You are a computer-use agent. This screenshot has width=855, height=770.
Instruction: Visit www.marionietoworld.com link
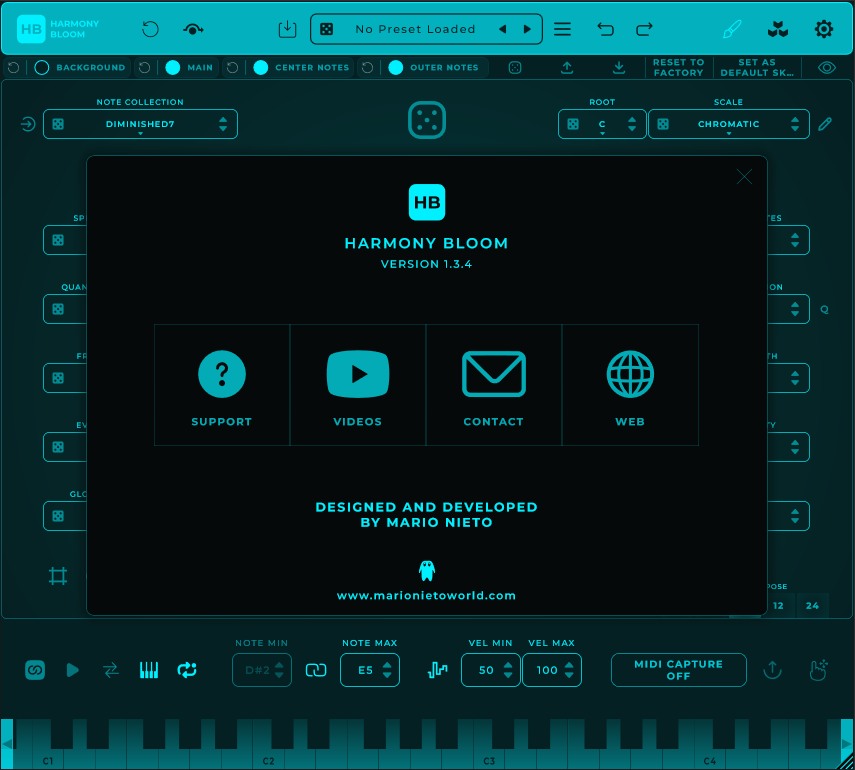pyautogui.click(x=426, y=595)
